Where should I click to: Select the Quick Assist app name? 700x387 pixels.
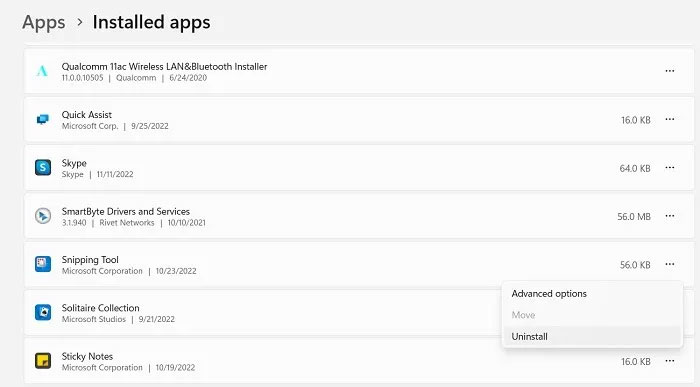click(x=87, y=115)
